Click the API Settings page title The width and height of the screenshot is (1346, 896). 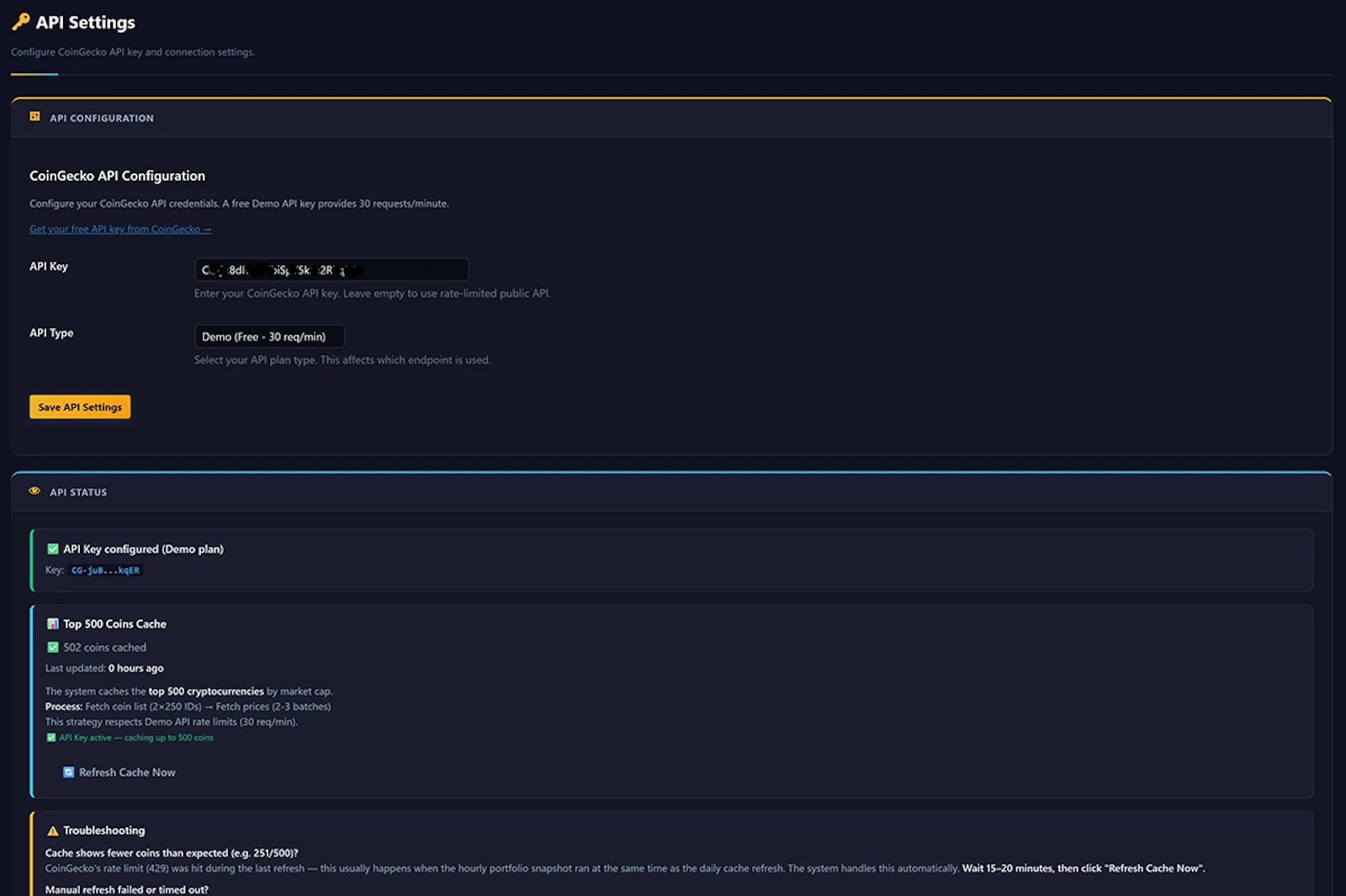point(85,23)
